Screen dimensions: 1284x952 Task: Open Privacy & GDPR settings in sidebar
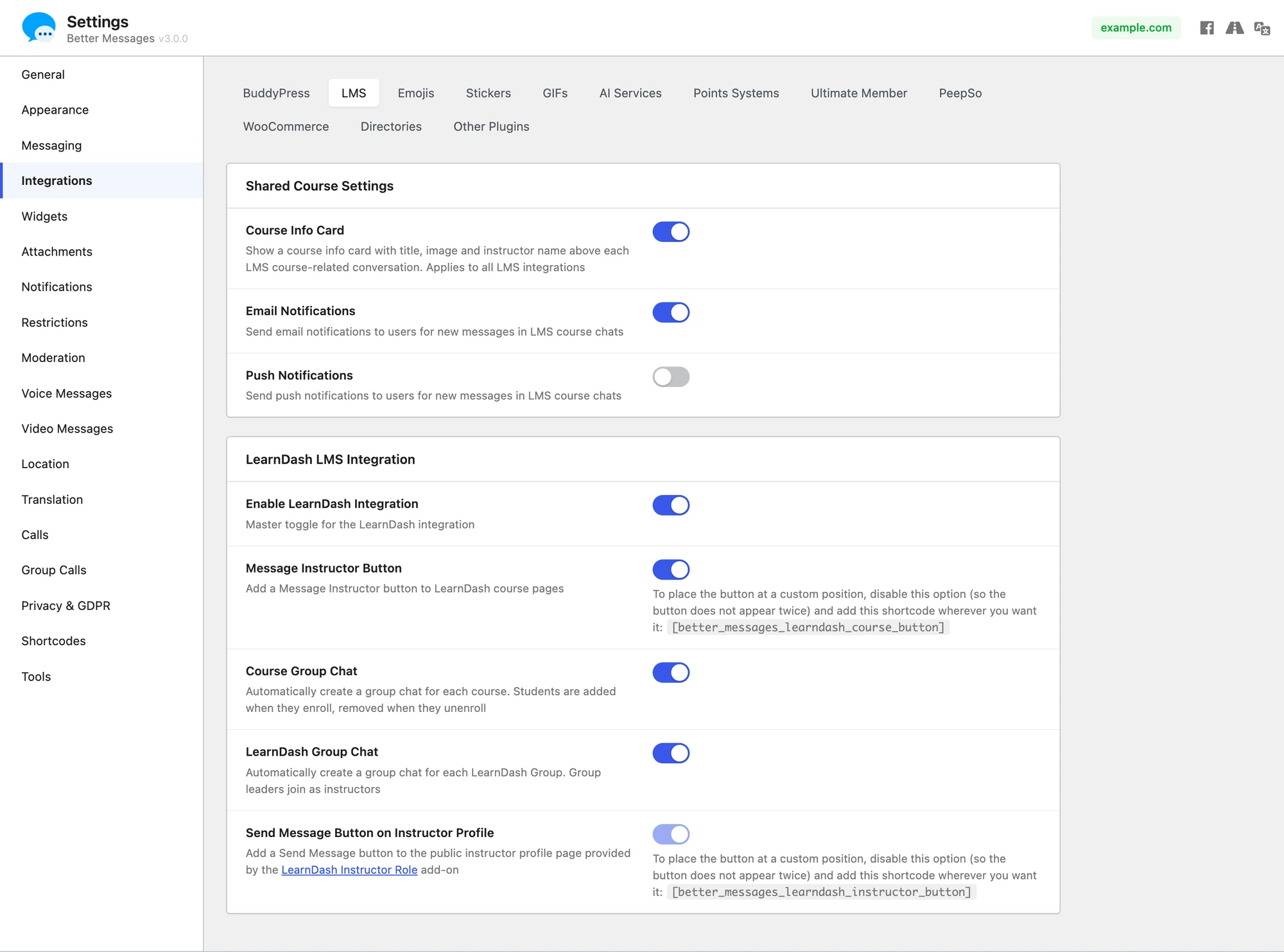[101, 606]
